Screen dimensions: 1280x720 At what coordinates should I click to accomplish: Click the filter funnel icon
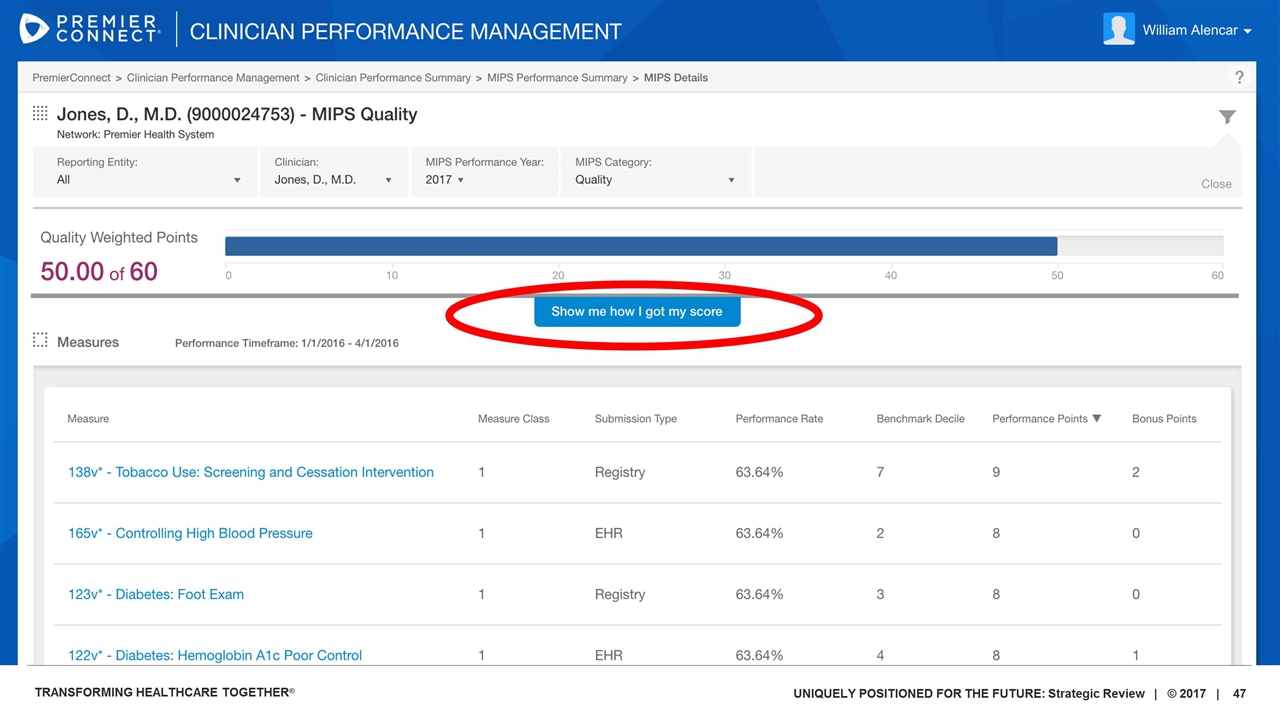coord(1227,117)
